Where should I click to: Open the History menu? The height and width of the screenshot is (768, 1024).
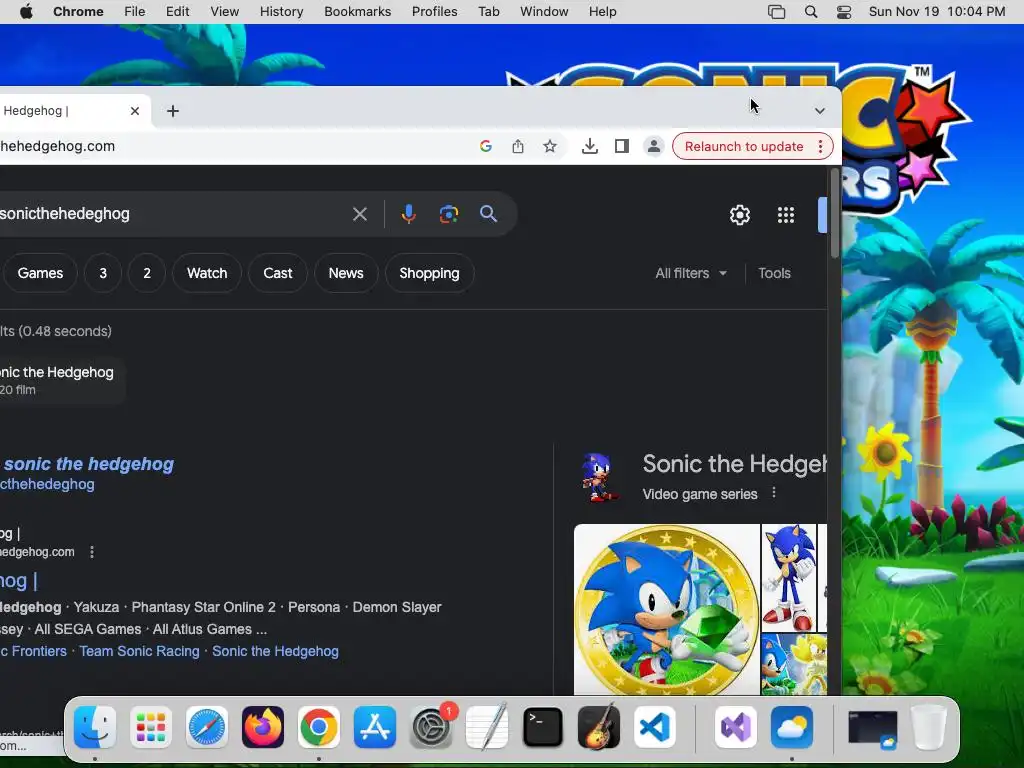281,12
